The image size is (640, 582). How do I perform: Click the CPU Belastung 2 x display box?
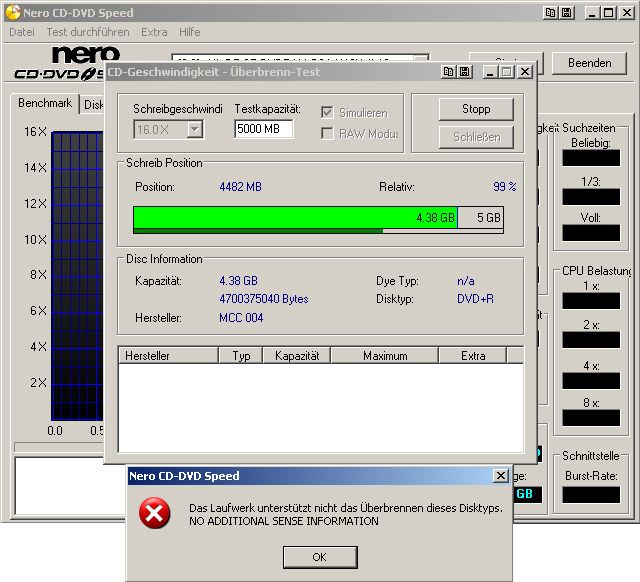point(591,340)
